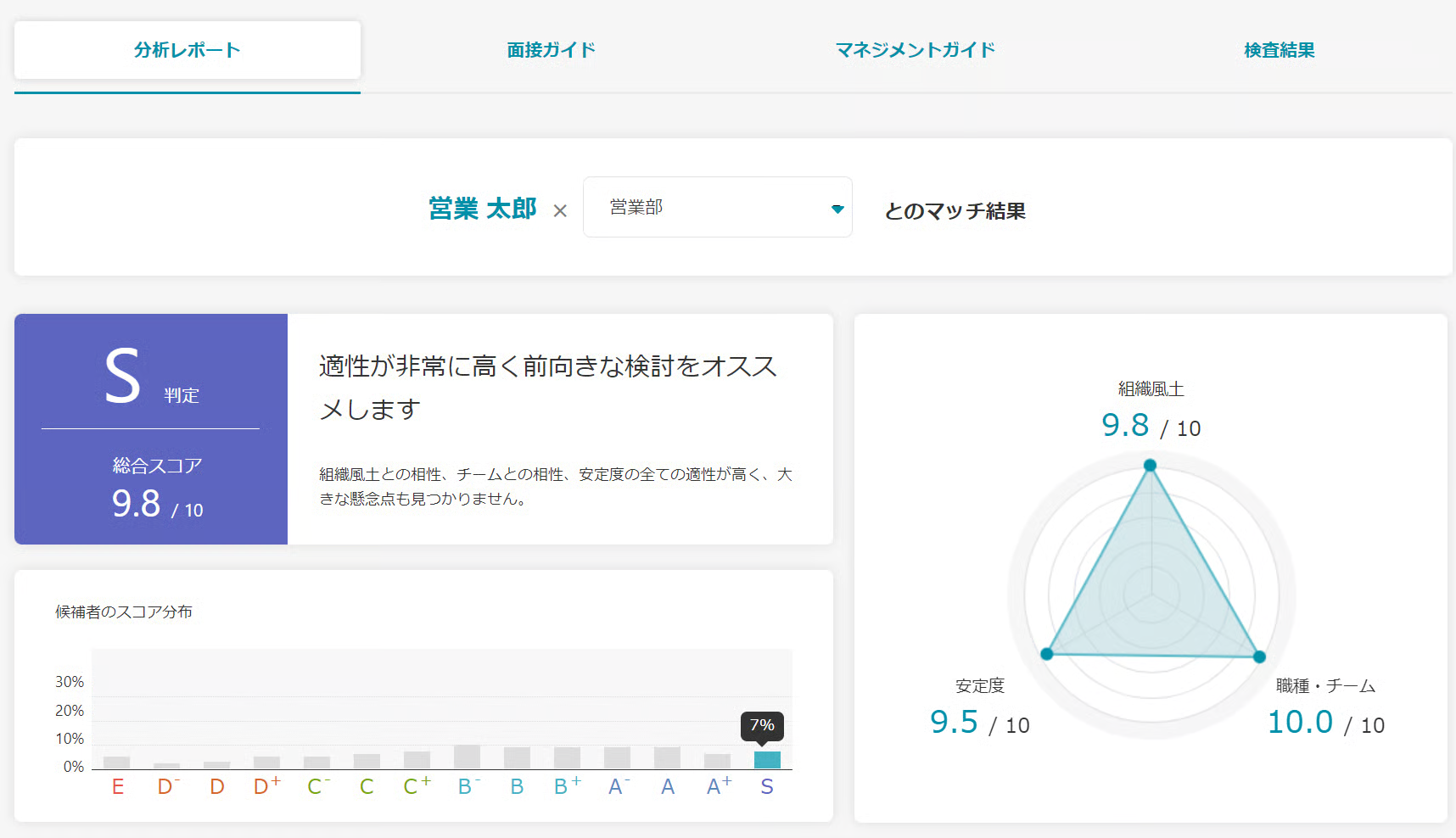Click the 安定度 data point on the radar chart

pyautogui.click(x=1046, y=654)
